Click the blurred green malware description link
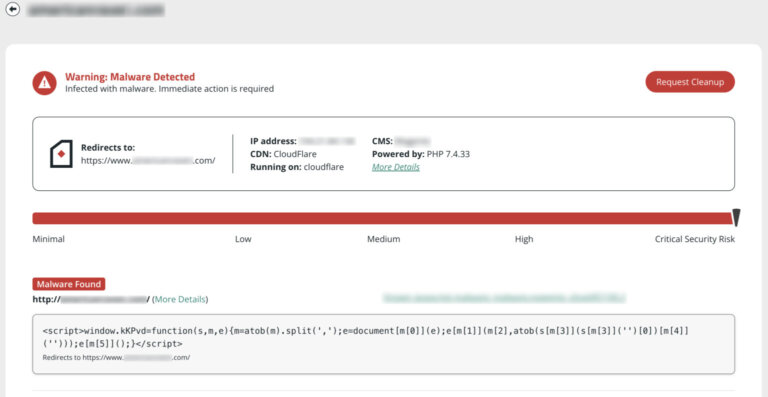The image size is (768, 397). [504, 297]
